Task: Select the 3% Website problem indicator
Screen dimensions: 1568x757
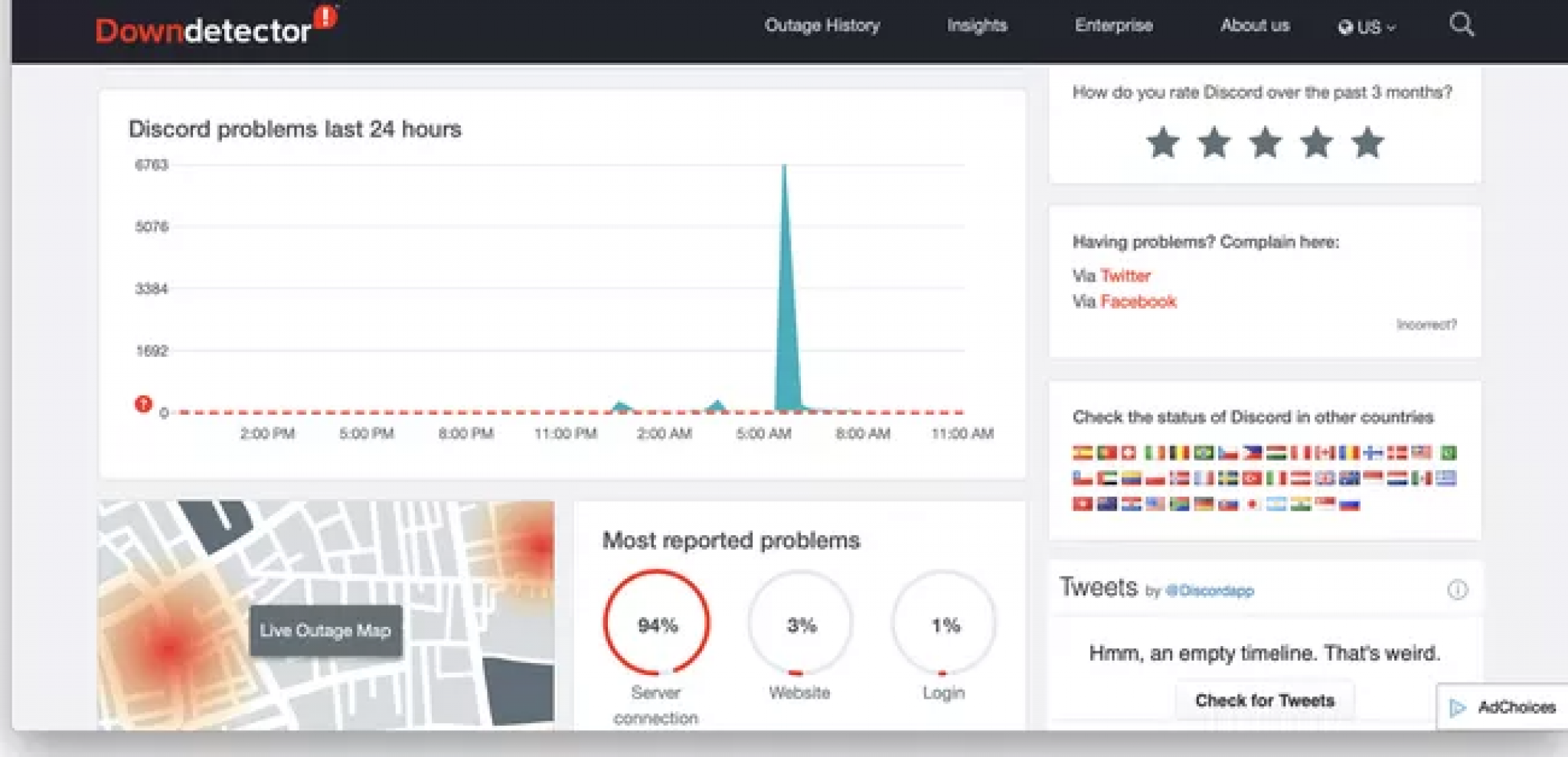Action: pyautogui.click(x=801, y=623)
